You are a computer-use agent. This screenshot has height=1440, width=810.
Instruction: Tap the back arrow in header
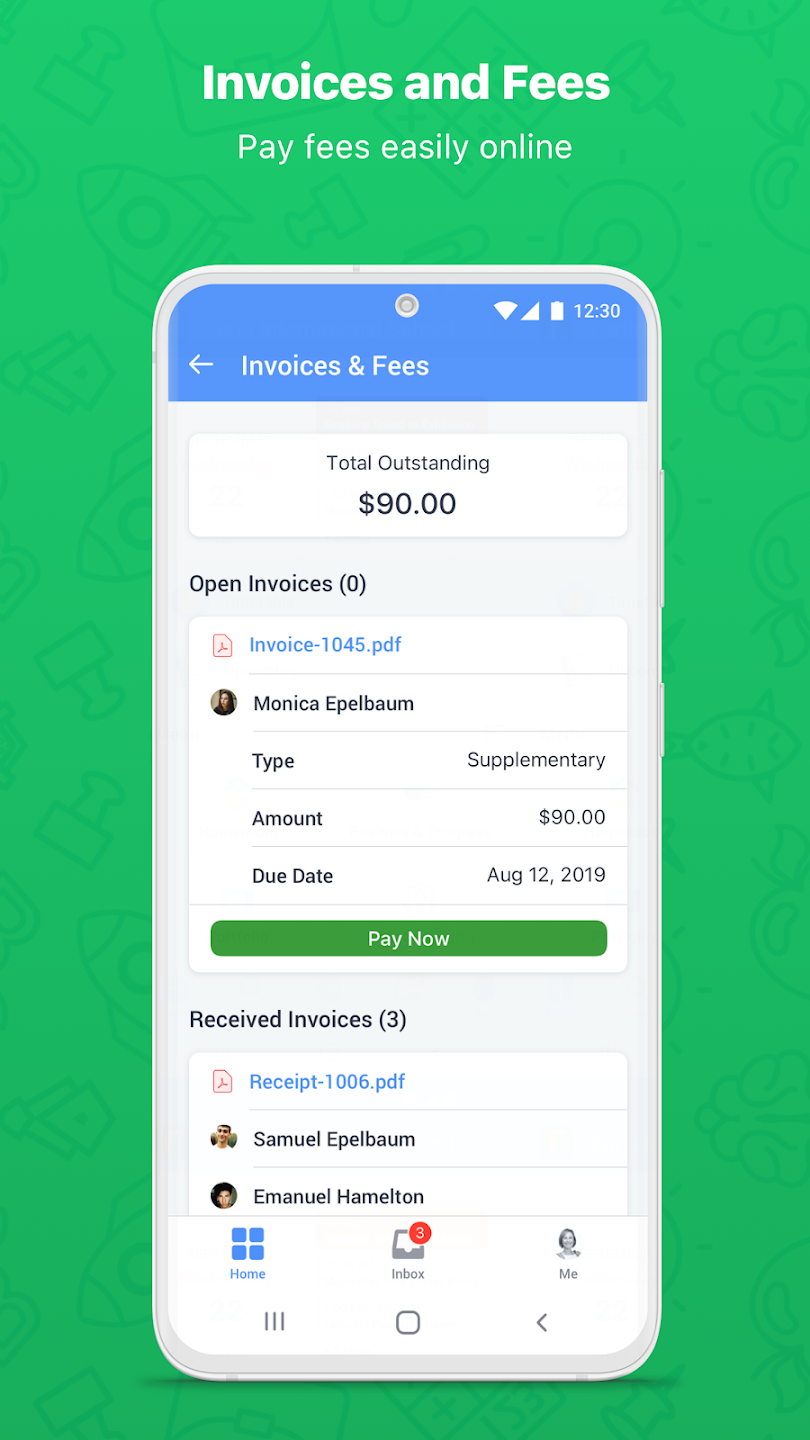click(202, 365)
